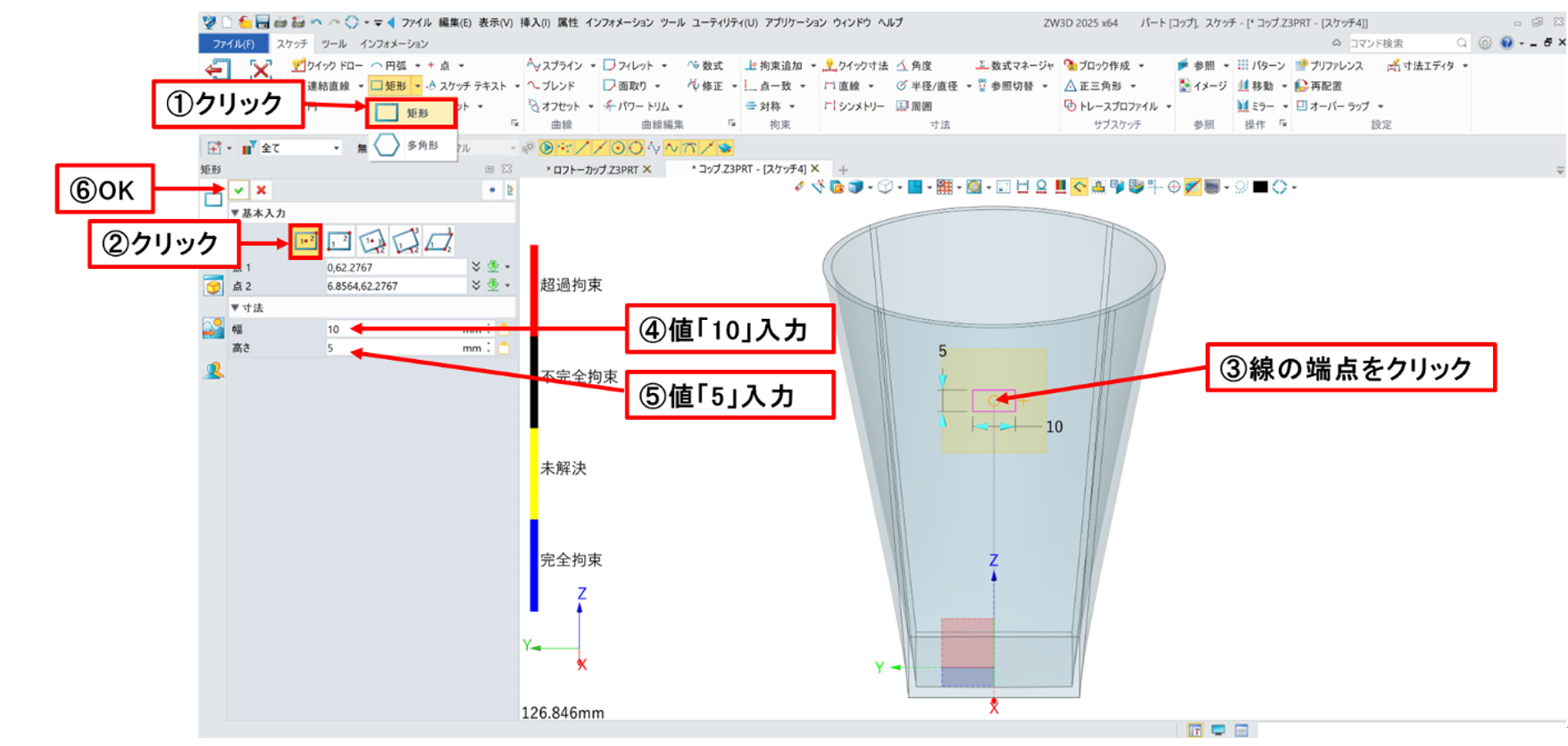Select the Quick Draw (クイック ドロー) tool
Image resolution: width=1568 pixels, height=746 pixels.
click(328, 65)
